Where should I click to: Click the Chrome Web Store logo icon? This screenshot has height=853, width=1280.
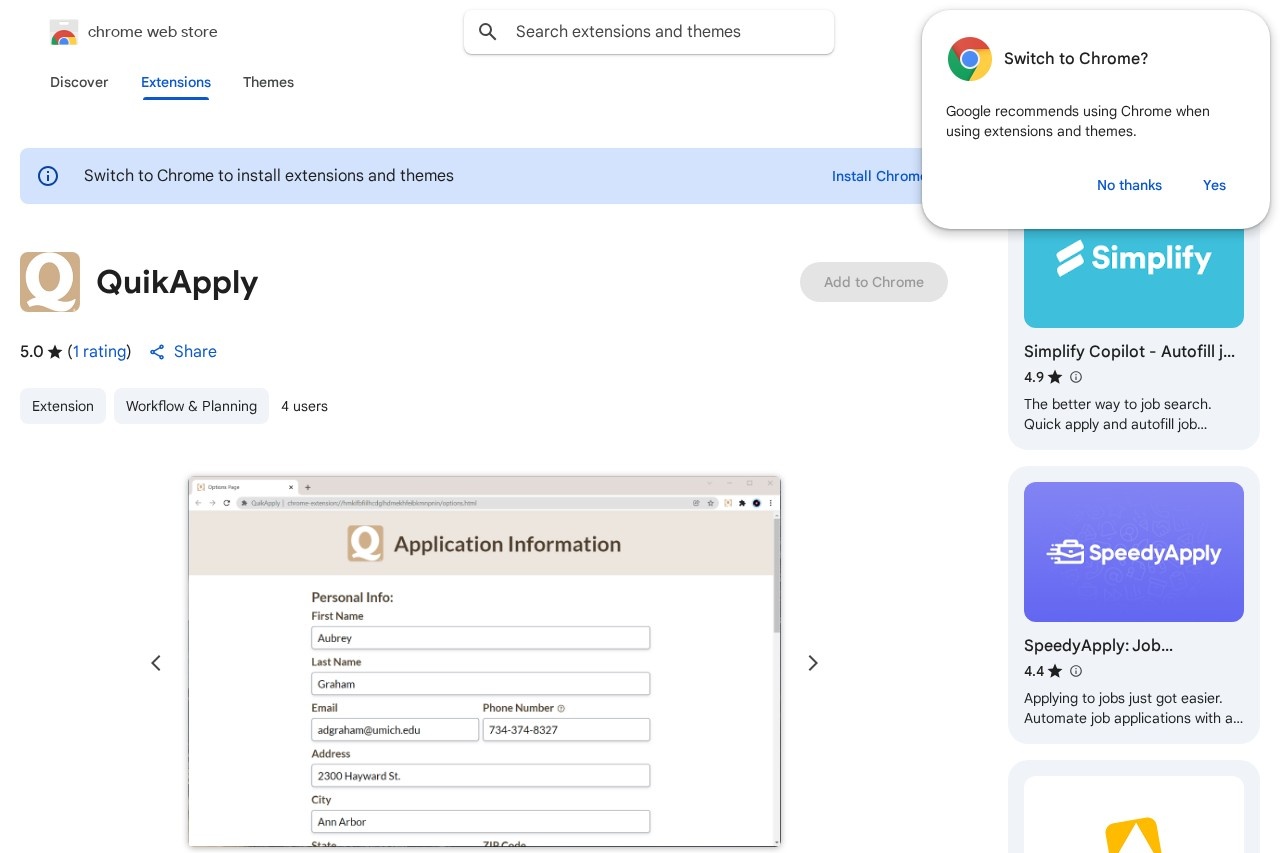pos(64,32)
